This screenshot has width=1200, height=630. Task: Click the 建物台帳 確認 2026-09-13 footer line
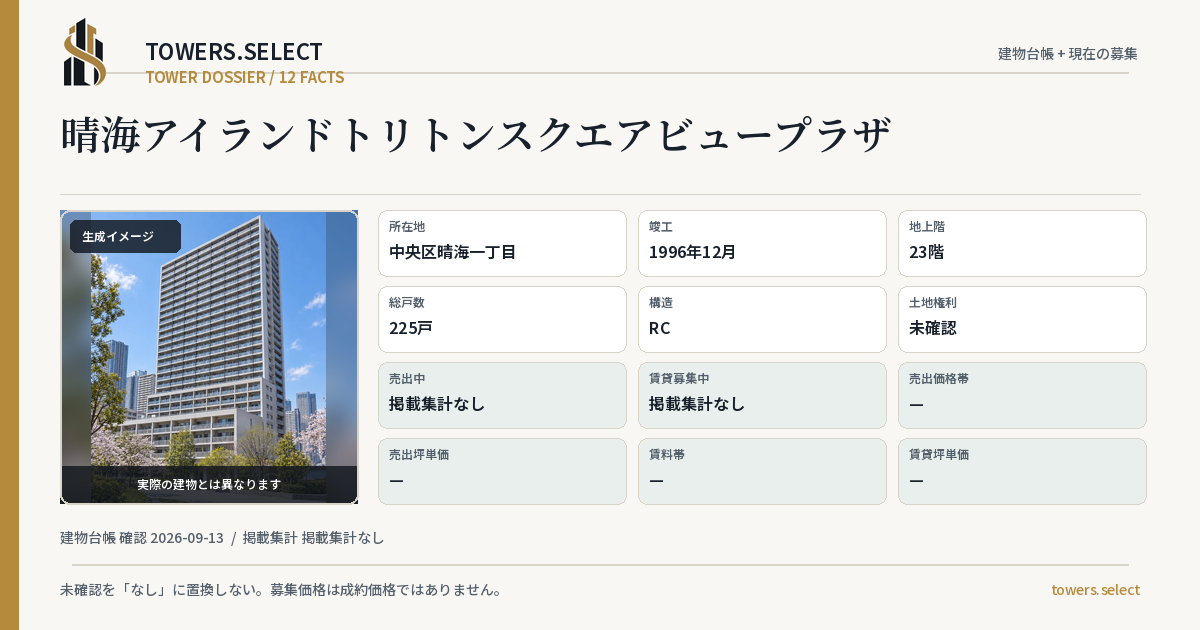click(222, 538)
